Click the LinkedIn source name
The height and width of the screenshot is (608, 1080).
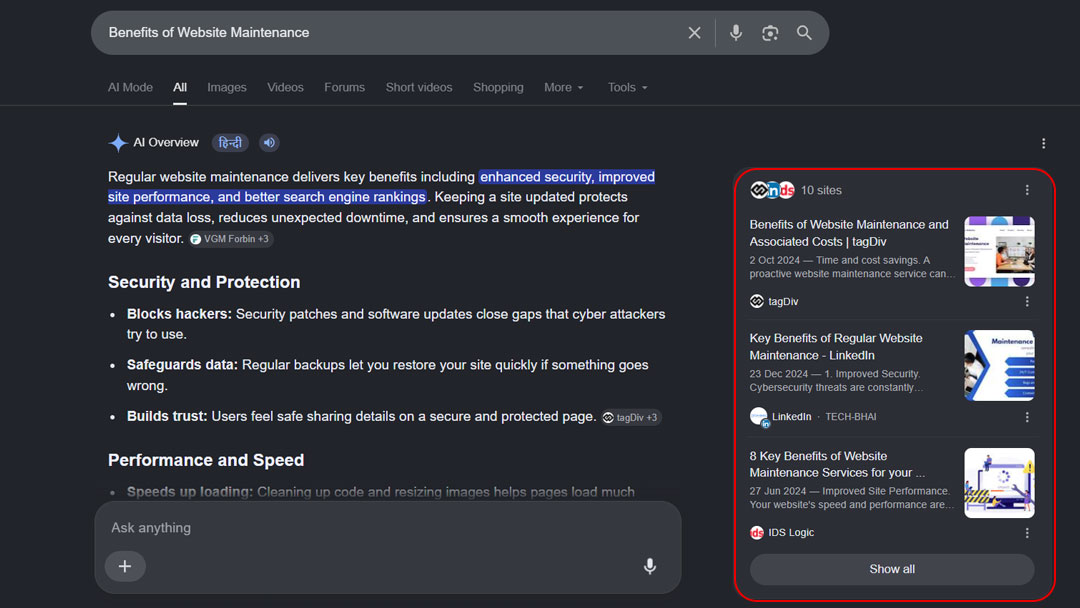tap(791, 417)
